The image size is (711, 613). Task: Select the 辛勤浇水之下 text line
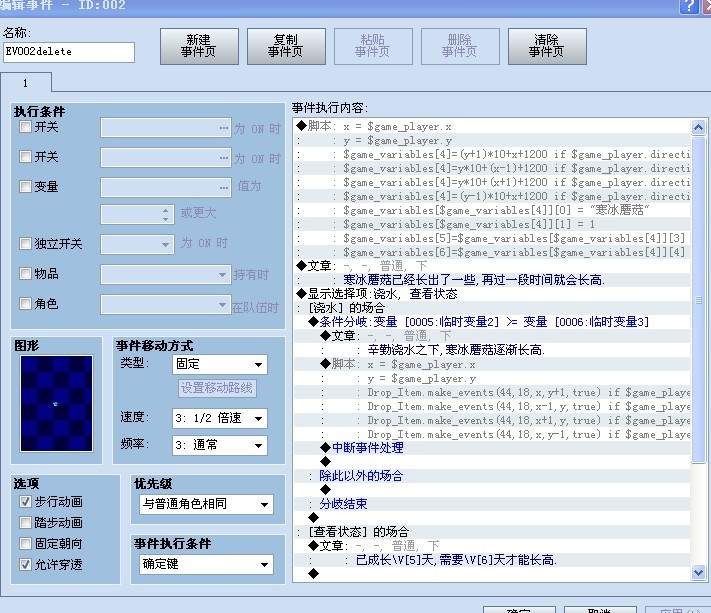pos(492,350)
